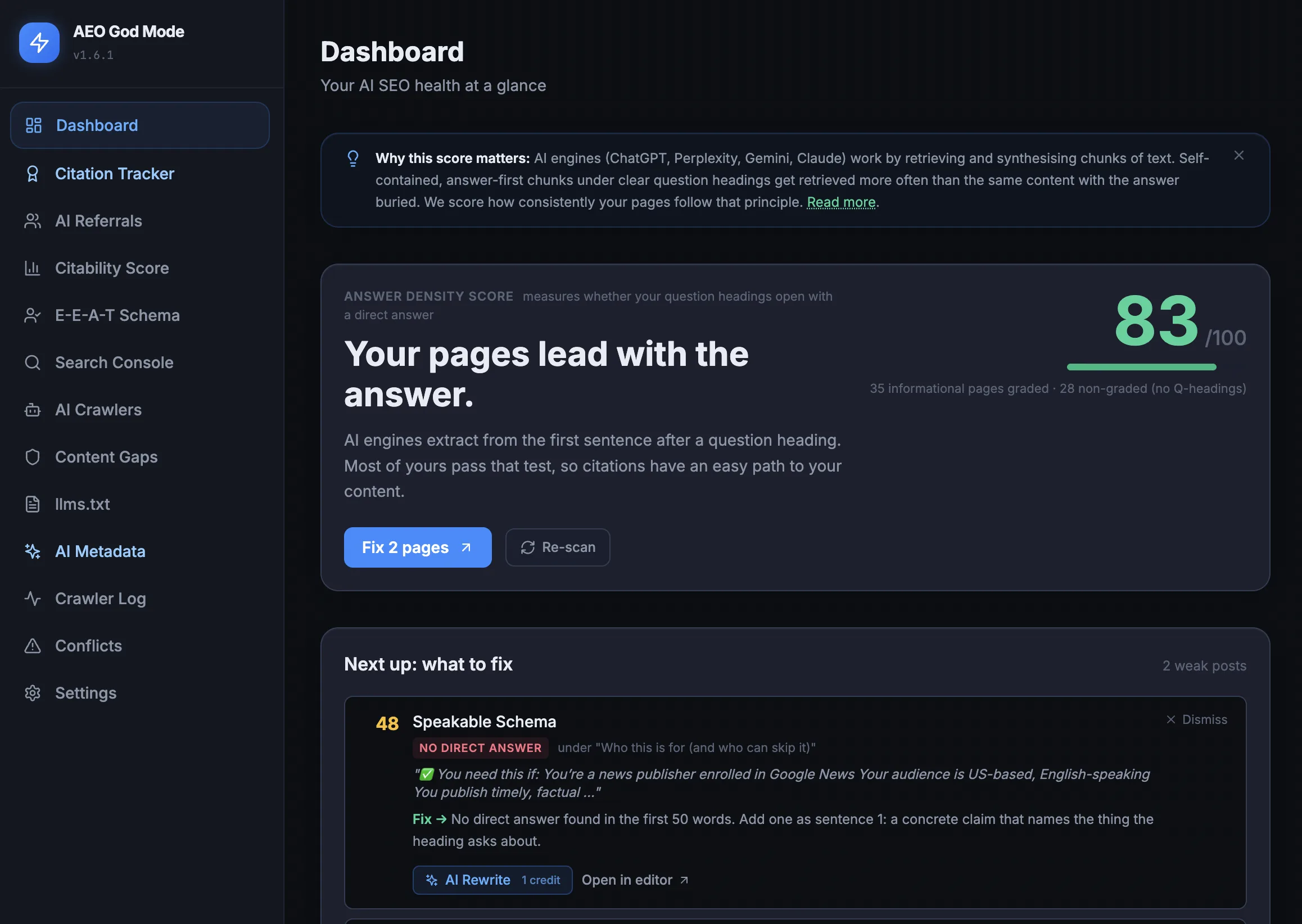Click the AI Crawlers robot icon
Screen dimensions: 1302x924
[x=33, y=410]
